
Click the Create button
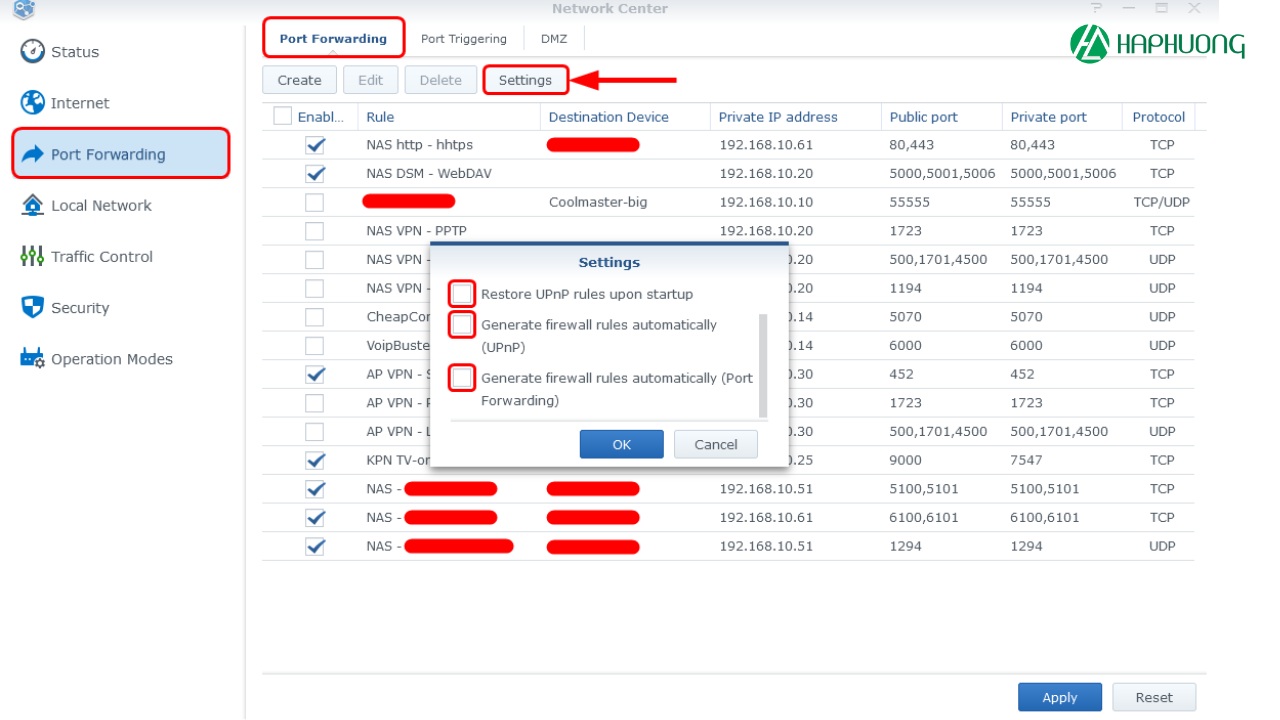pyautogui.click(x=299, y=80)
